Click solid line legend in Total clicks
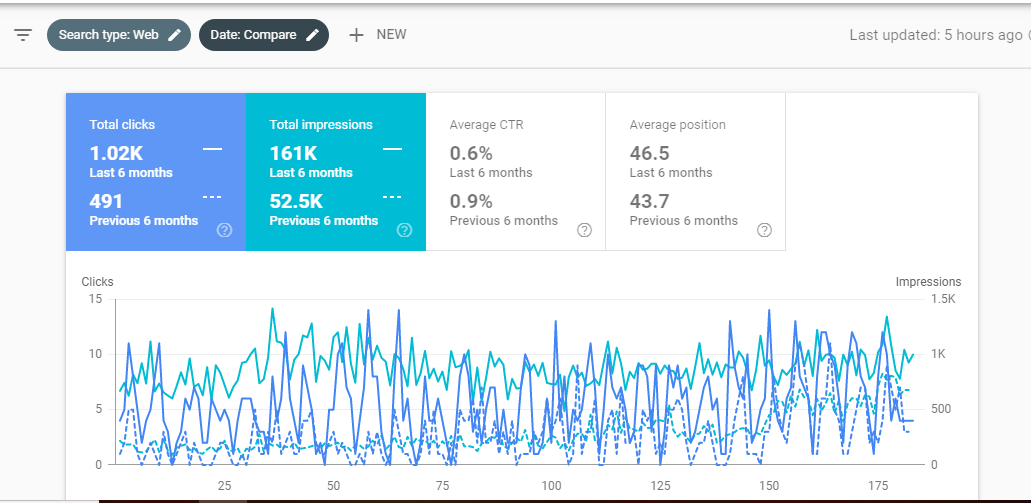Viewport: 1031px width, 503px height. [x=212, y=149]
